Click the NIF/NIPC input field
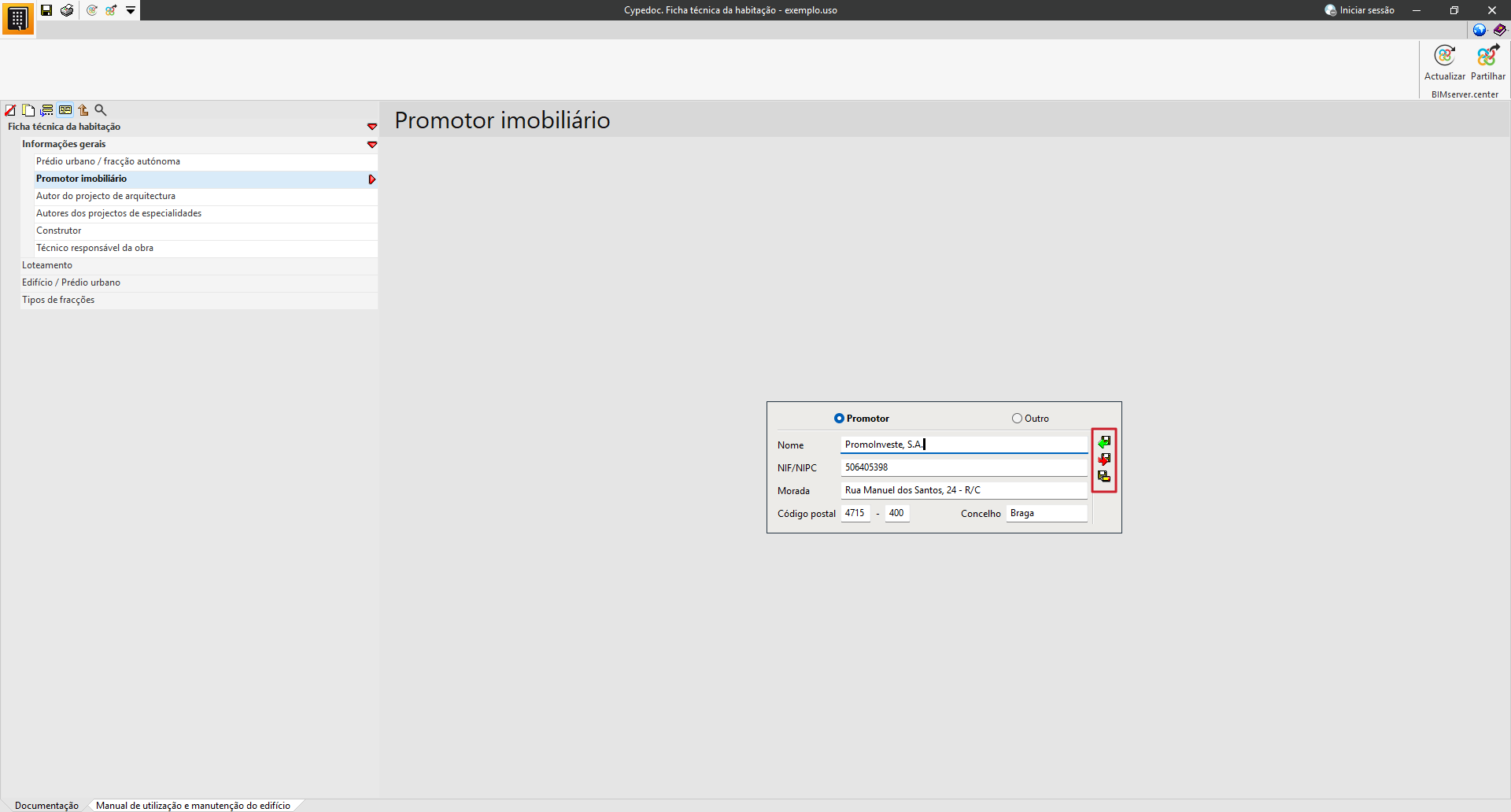 pyautogui.click(x=964, y=467)
